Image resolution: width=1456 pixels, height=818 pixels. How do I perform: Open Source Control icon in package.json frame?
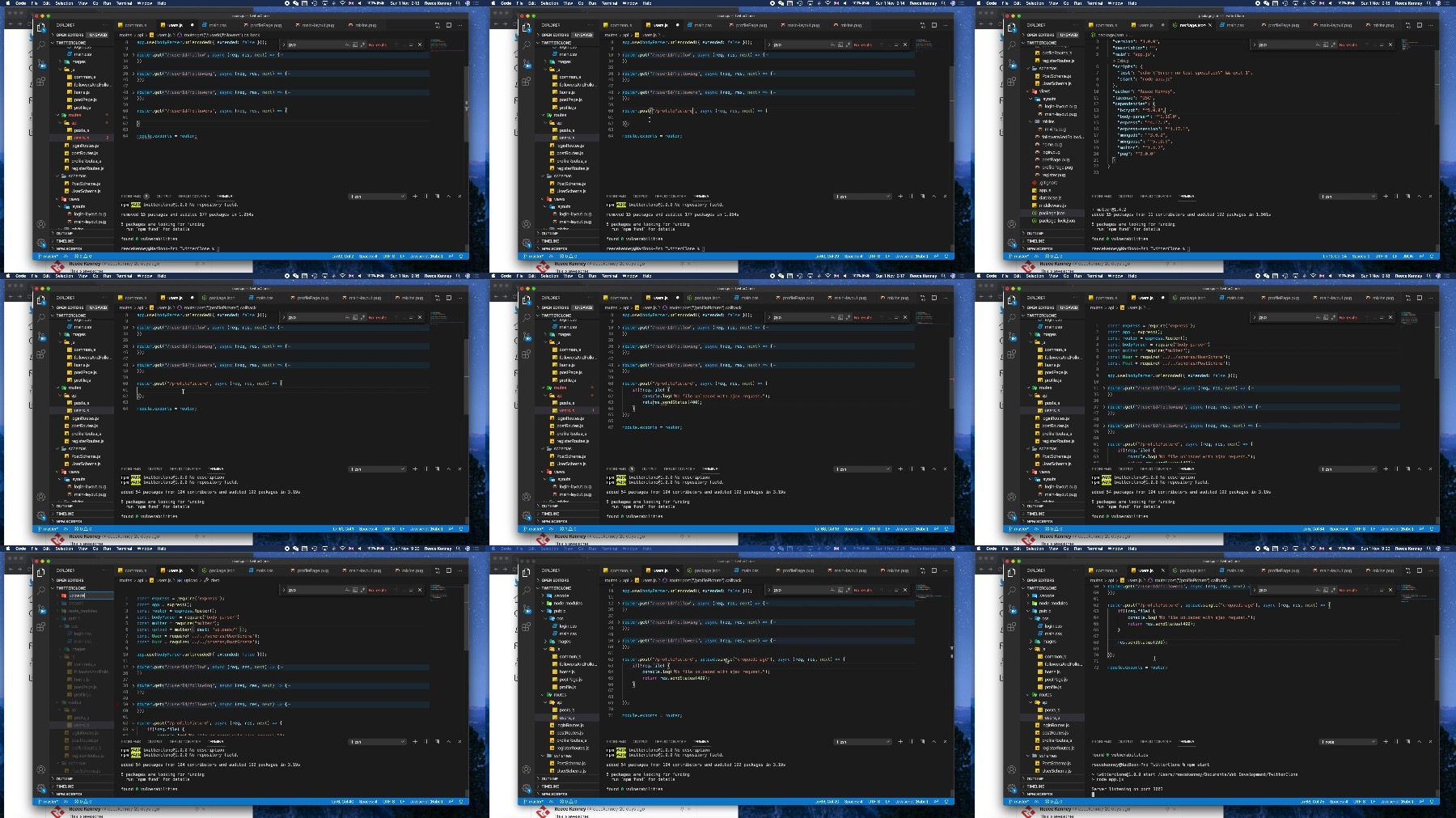[x=1013, y=63]
